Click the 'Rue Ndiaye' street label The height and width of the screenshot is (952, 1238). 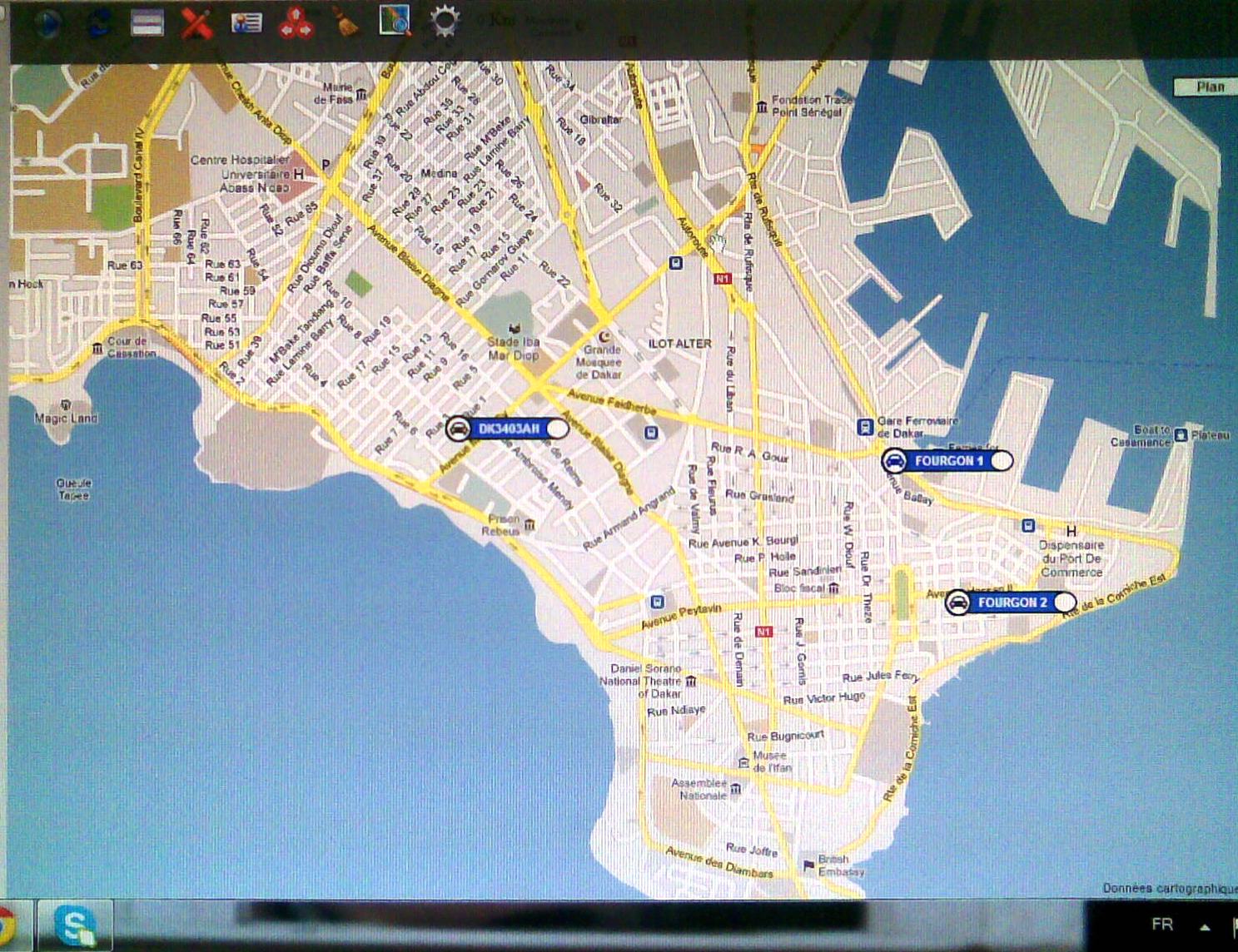[x=676, y=711]
